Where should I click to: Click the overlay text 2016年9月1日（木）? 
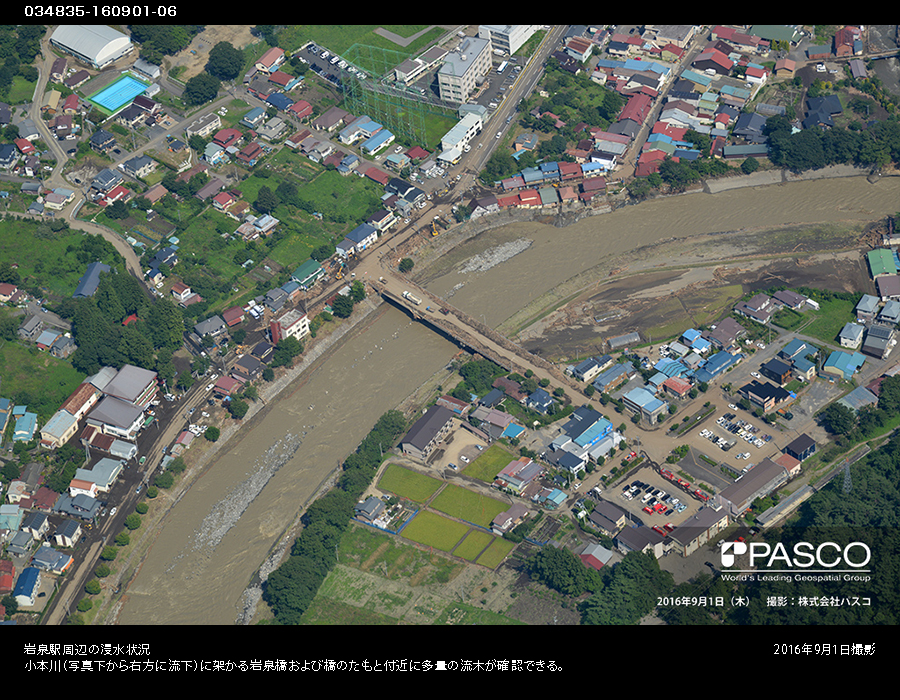click(704, 601)
